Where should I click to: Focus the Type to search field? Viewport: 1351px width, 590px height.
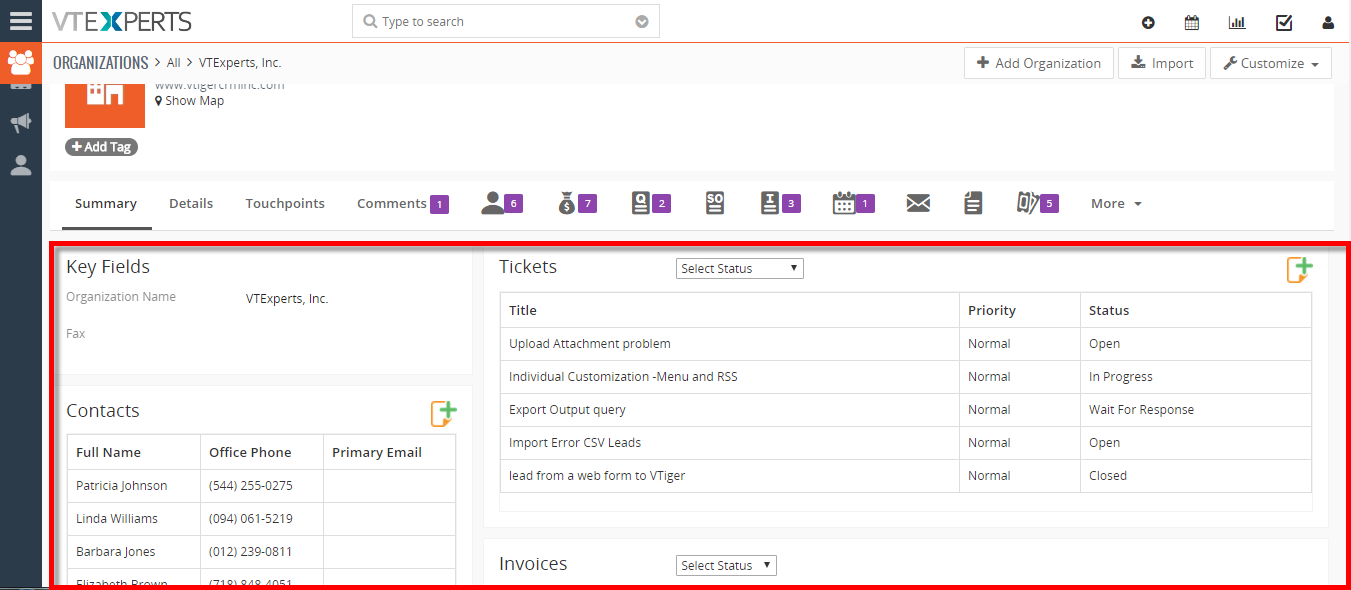pos(505,22)
